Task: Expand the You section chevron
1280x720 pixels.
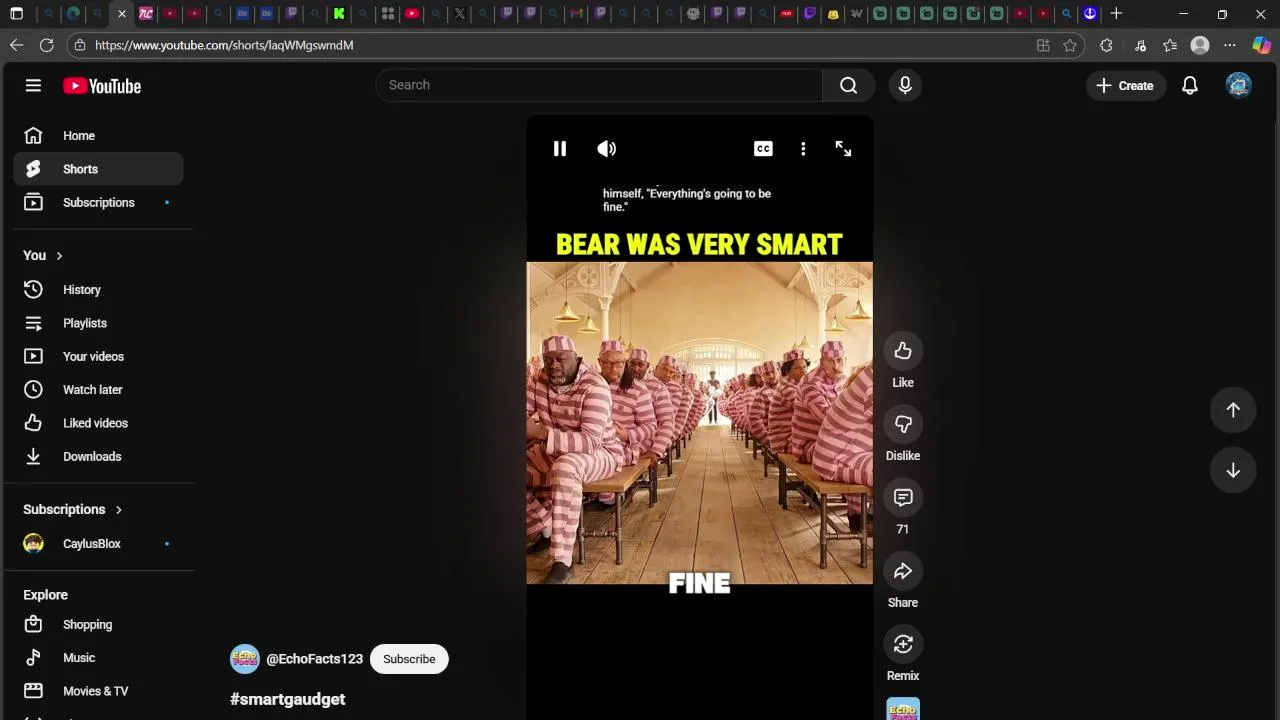Action: (59, 256)
